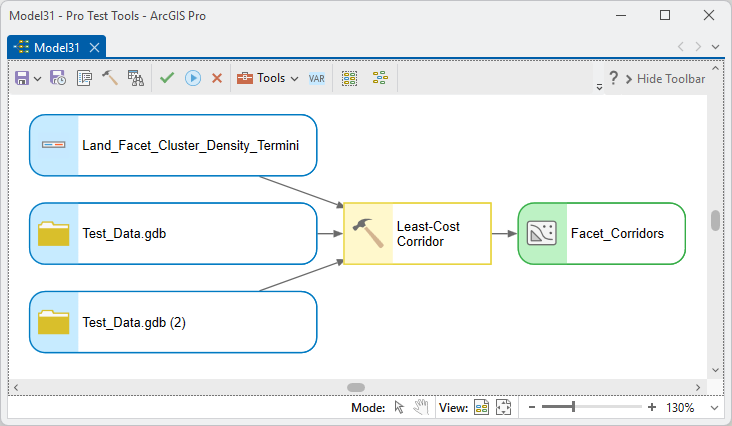The height and width of the screenshot is (426, 732).
Task: Click Hide Toolbar button
Action: 665,79
